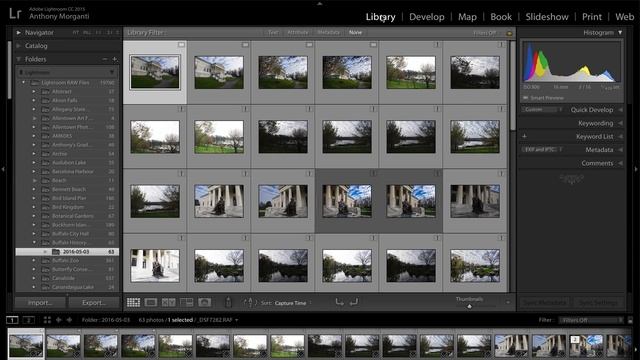Collapse the Buffalo History folder
The height and width of the screenshot is (360, 640).
[34, 243]
